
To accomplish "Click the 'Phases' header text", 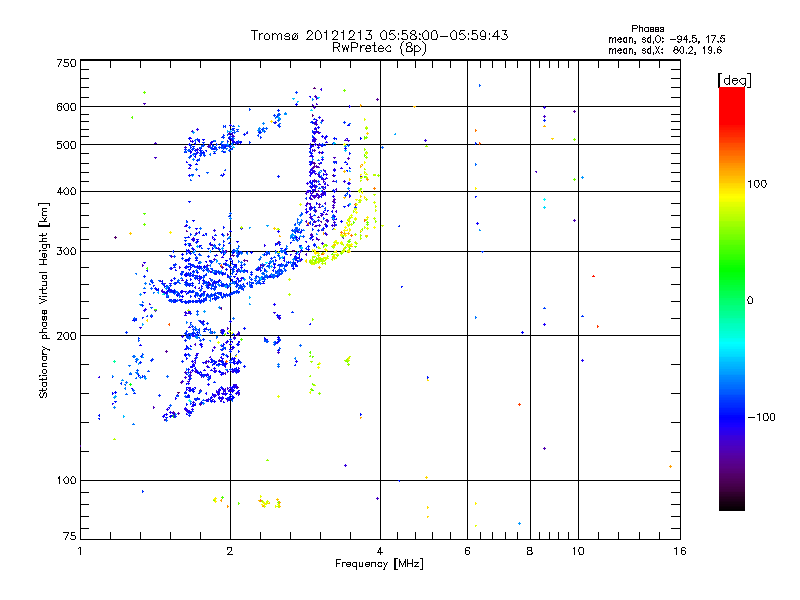I will click(647, 29).
